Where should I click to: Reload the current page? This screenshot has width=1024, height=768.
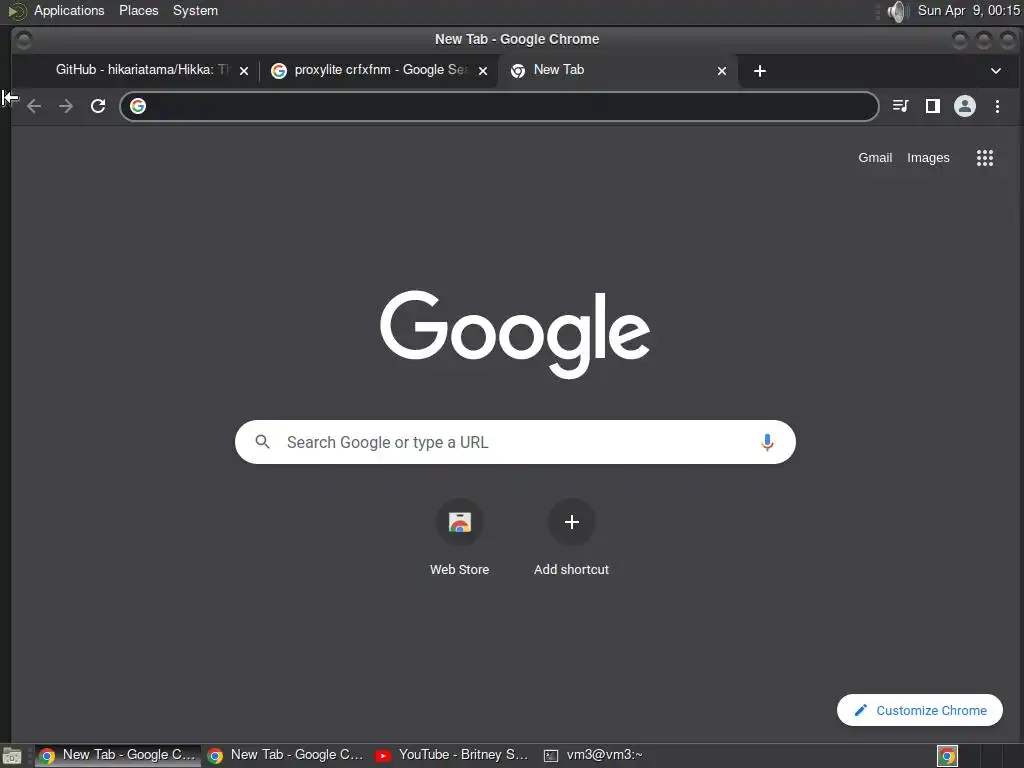click(x=98, y=106)
